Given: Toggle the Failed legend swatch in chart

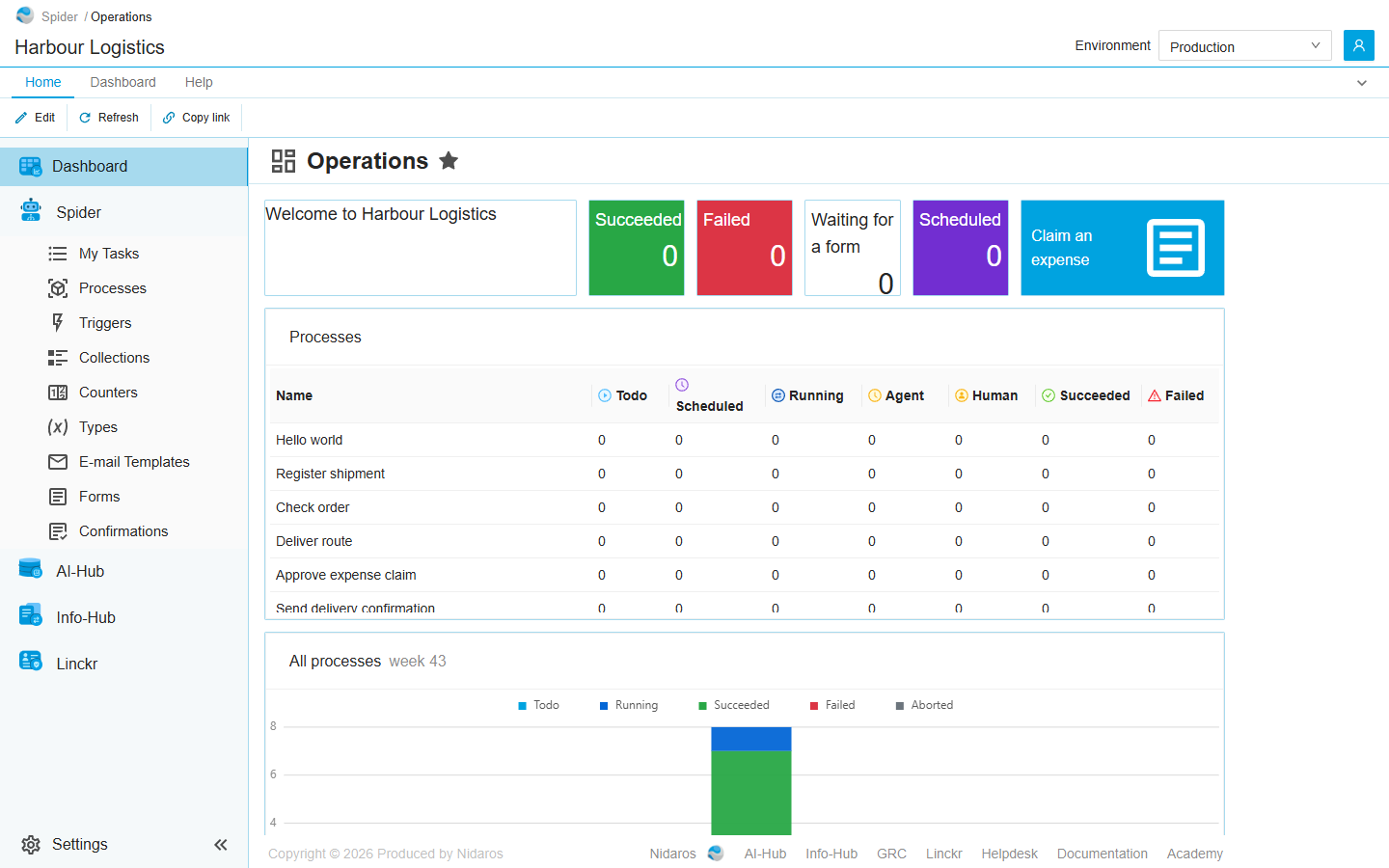Looking at the screenshot, I should [814, 706].
